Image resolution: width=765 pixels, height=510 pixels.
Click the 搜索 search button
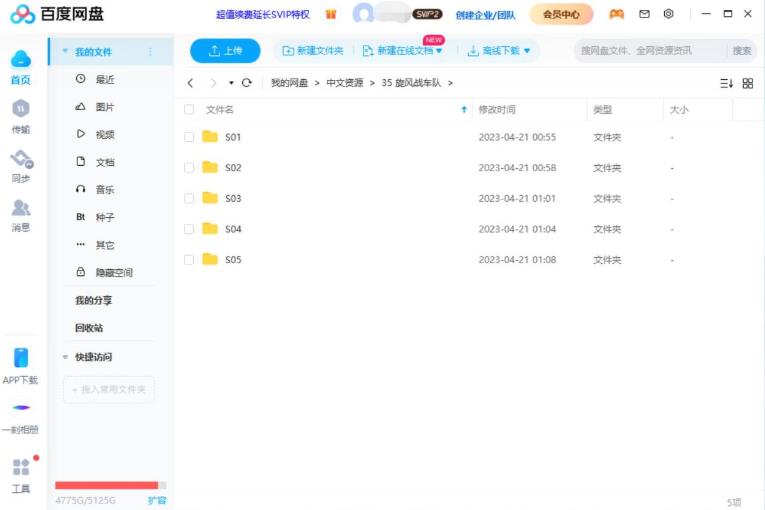tap(742, 50)
